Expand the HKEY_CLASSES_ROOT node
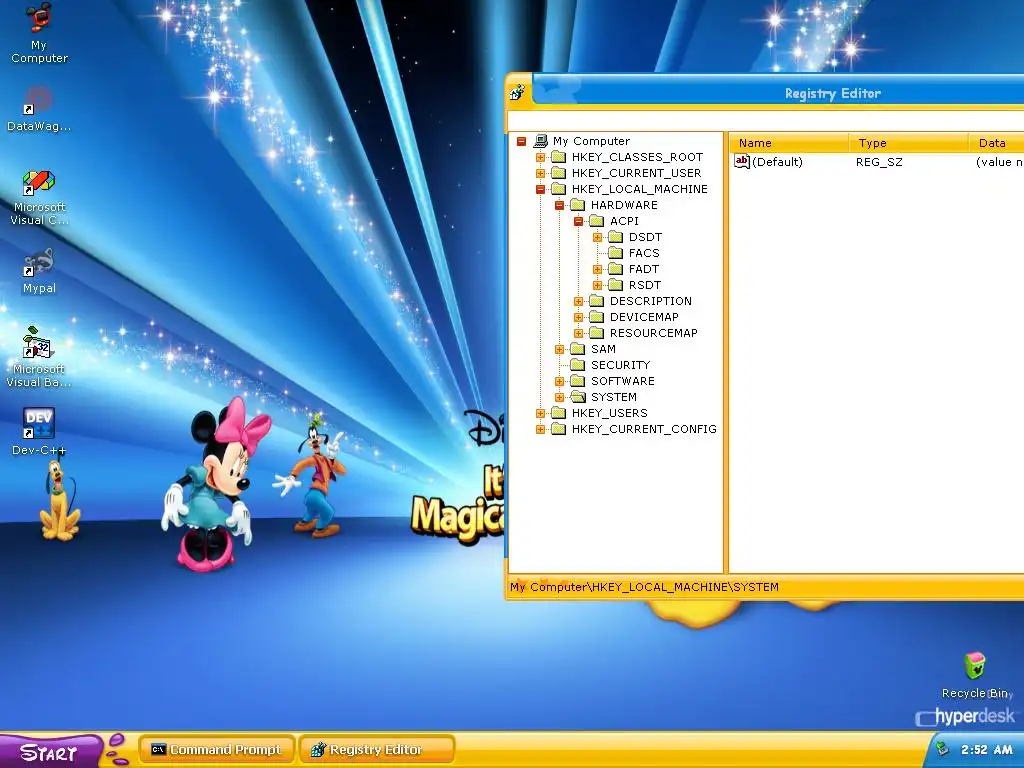The height and width of the screenshot is (768, 1024). coord(540,157)
